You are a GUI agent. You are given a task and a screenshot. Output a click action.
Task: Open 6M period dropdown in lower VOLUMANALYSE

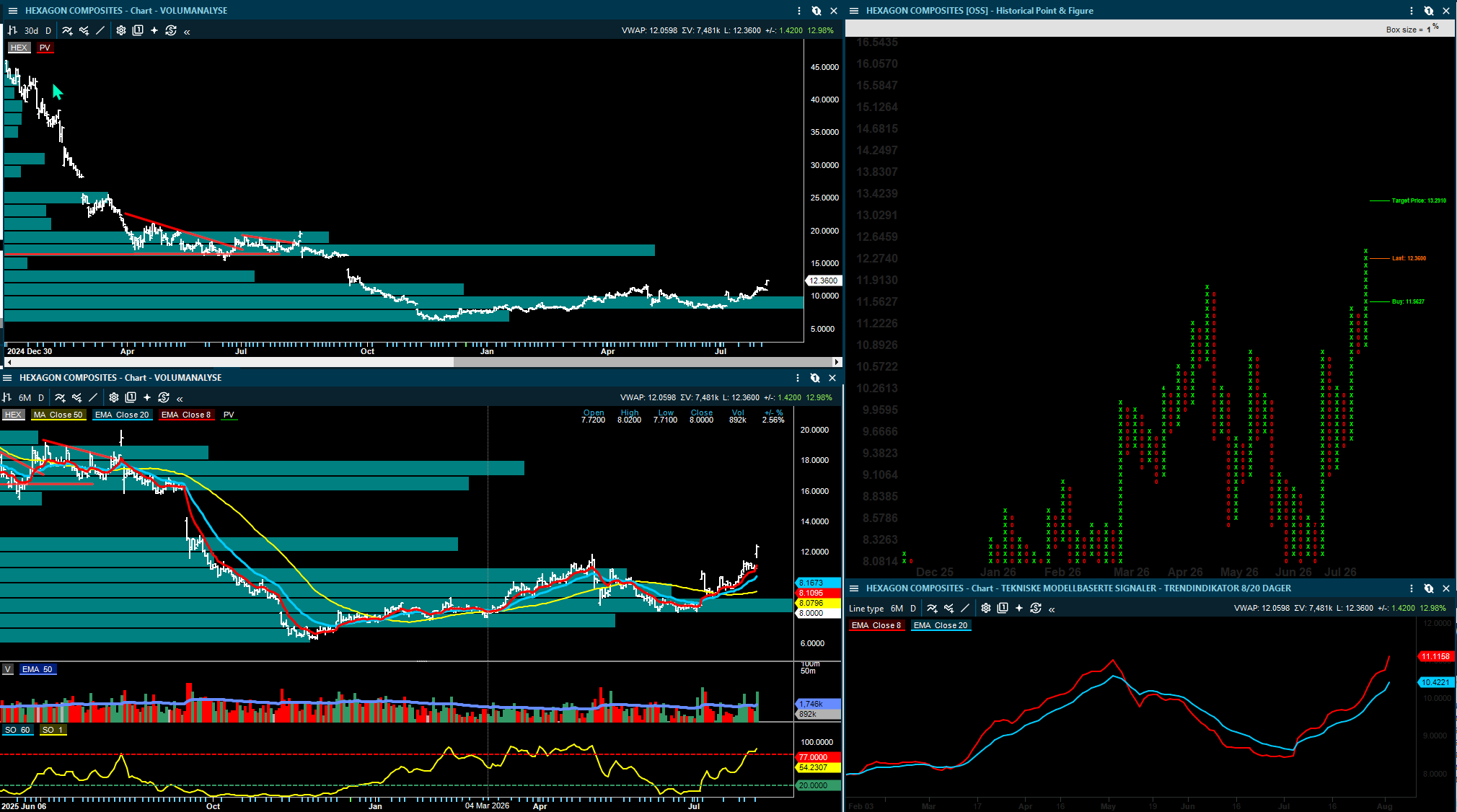tap(25, 397)
